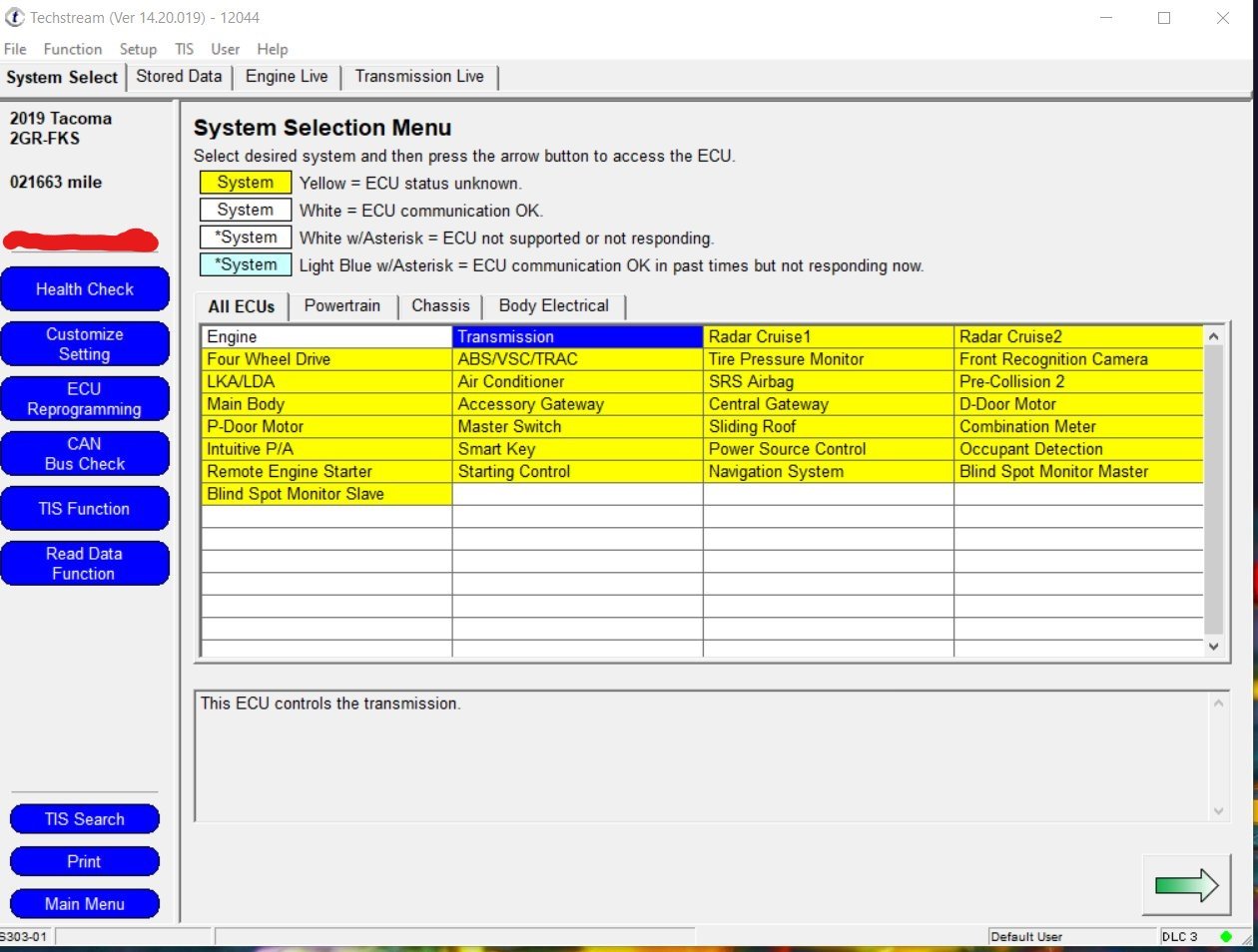Open the Help menu
The height and width of the screenshot is (952, 1258).
[x=273, y=49]
